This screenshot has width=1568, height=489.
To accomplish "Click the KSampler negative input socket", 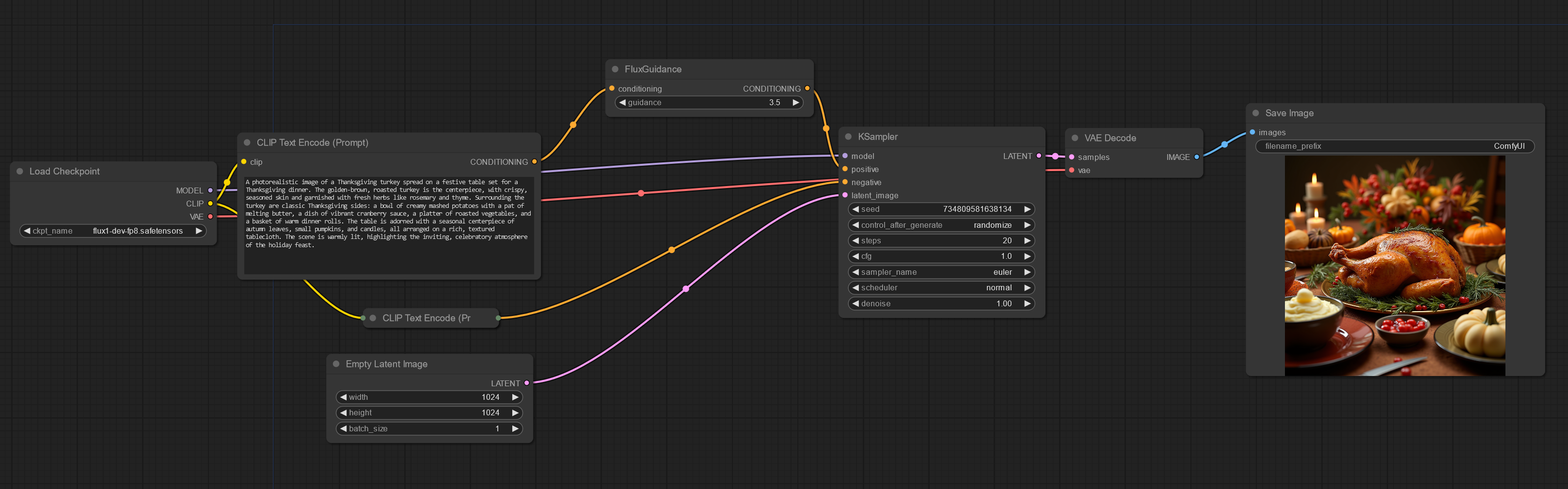I will click(845, 182).
